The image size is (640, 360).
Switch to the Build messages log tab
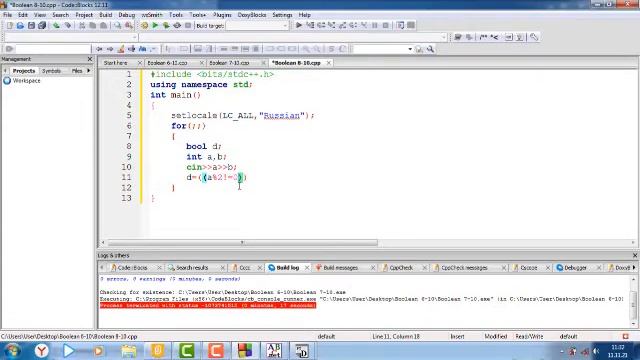pos(340,268)
